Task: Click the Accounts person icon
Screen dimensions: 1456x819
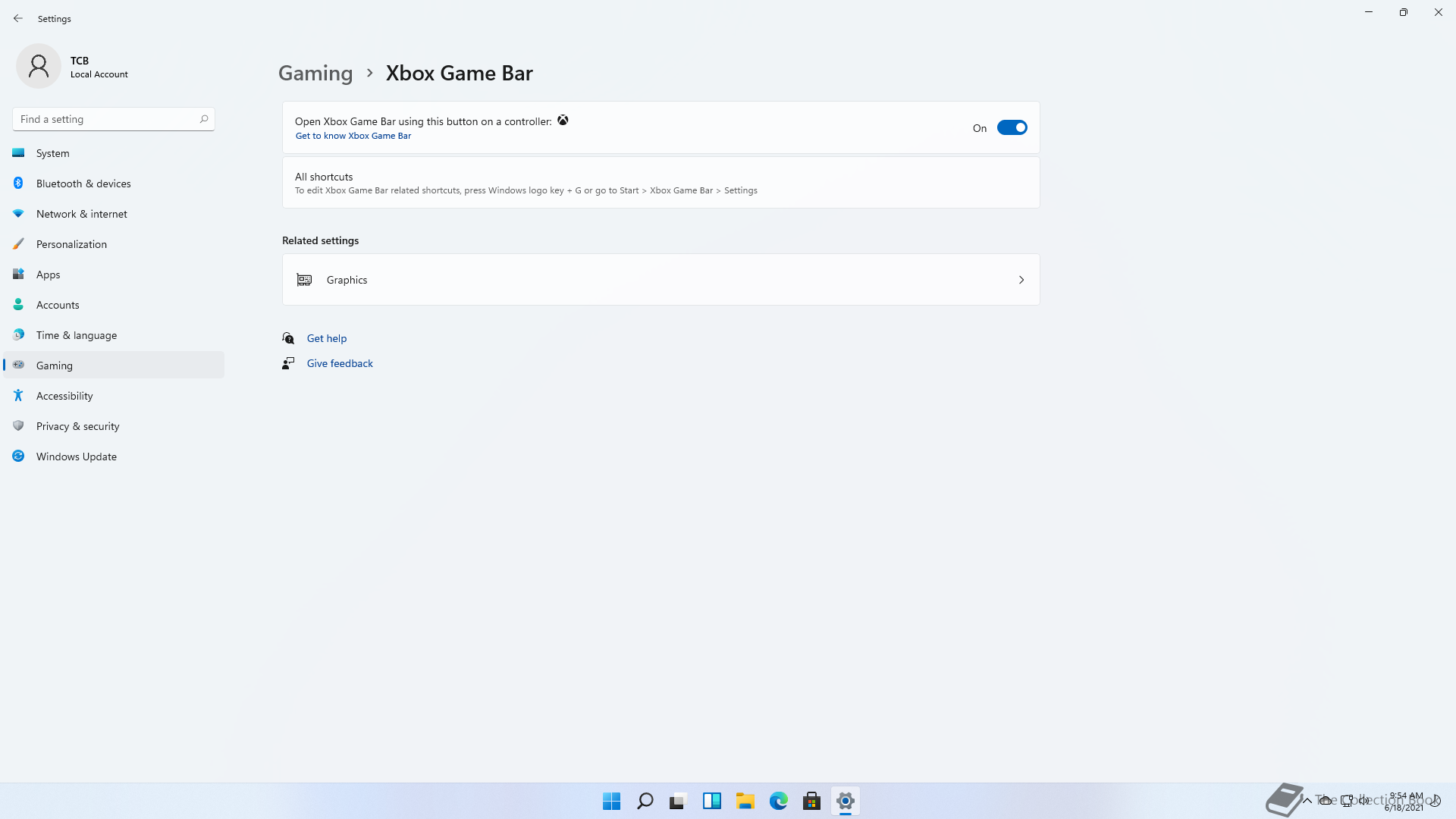Action: click(x=18, y=305)
